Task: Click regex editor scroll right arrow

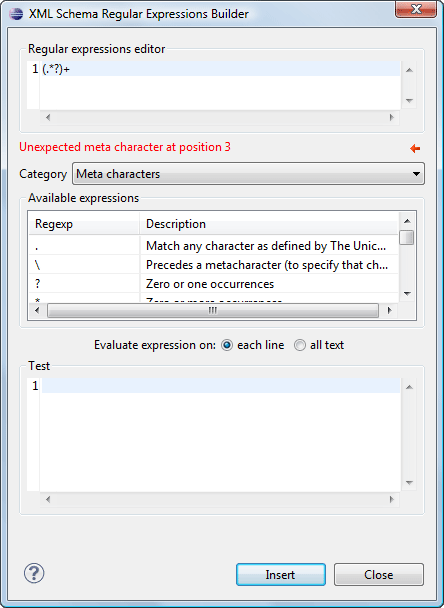Action: 391,117
